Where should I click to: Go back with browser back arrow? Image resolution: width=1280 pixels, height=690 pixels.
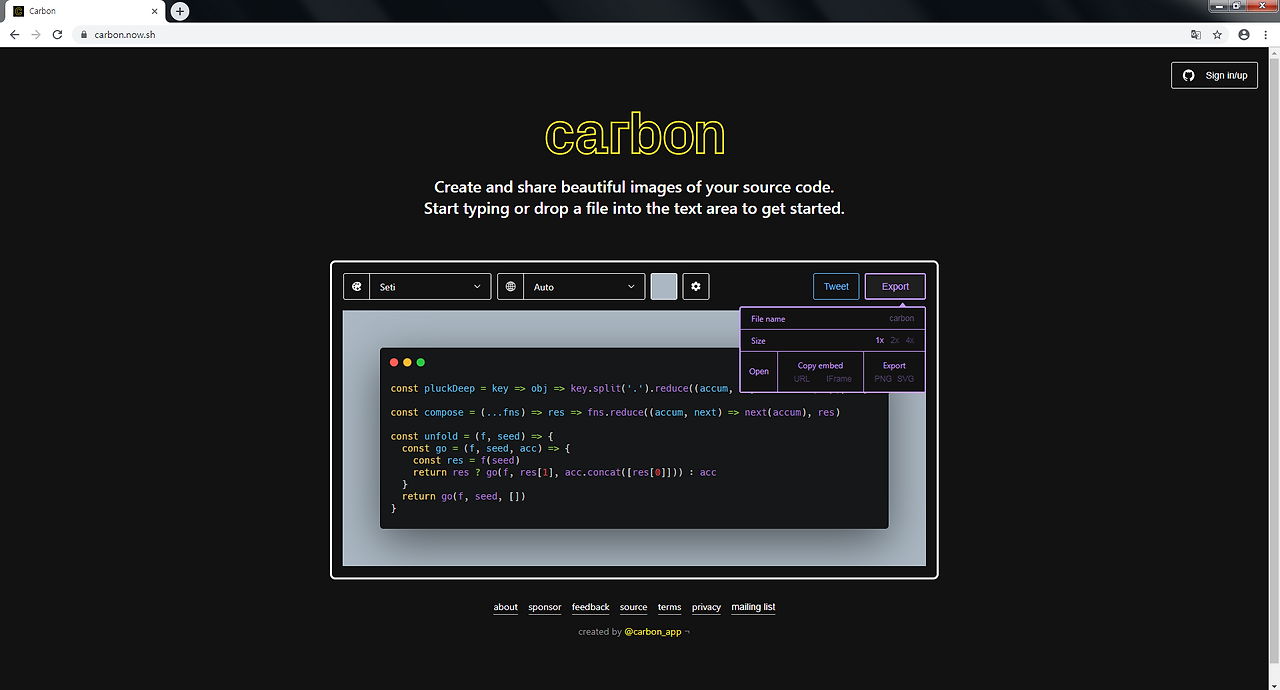click(14, 34)
